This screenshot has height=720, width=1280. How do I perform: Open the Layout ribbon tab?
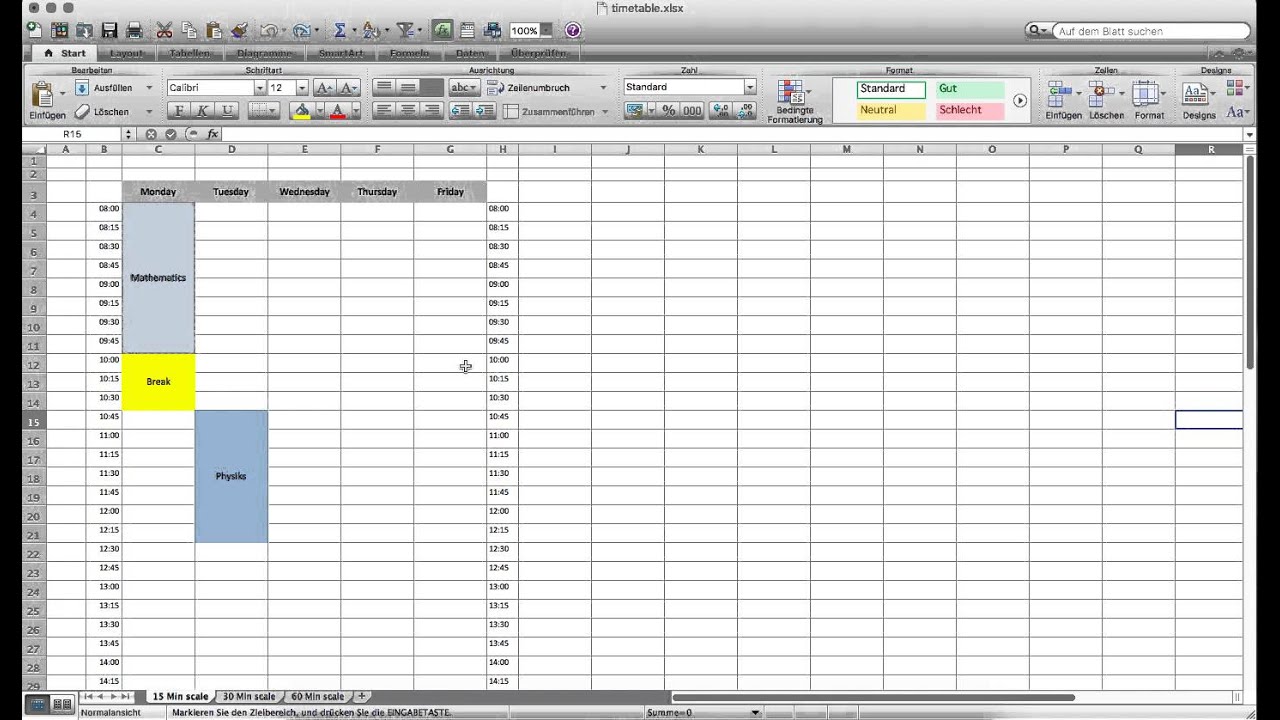126,53
